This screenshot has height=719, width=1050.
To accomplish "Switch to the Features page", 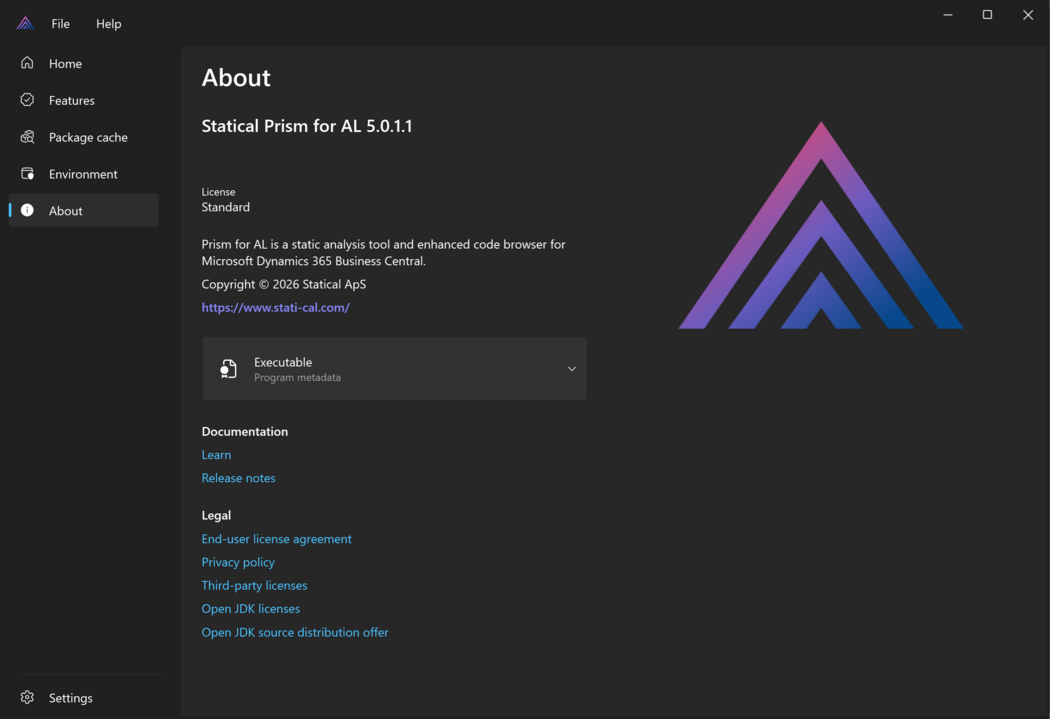I will pos(84,100).
